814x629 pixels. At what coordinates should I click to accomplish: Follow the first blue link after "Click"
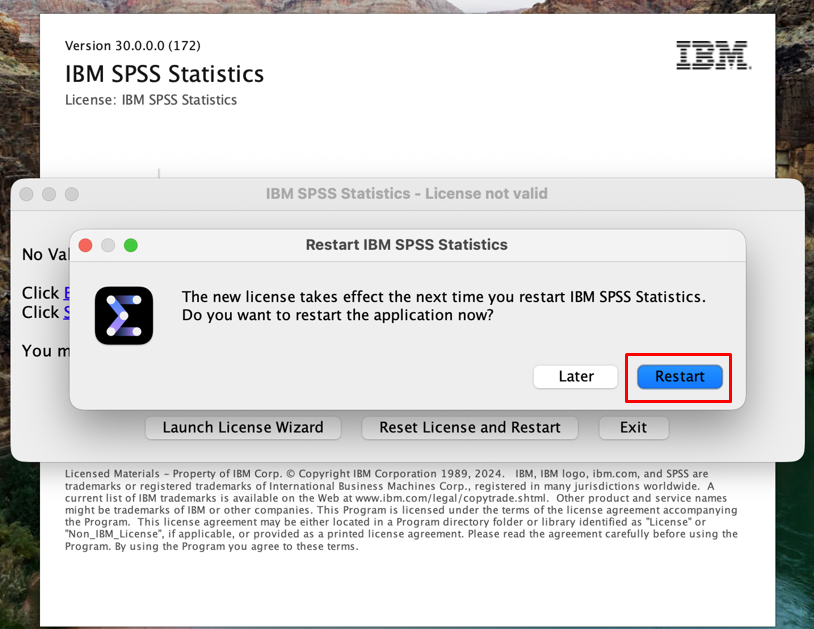(x=66, y=293)
